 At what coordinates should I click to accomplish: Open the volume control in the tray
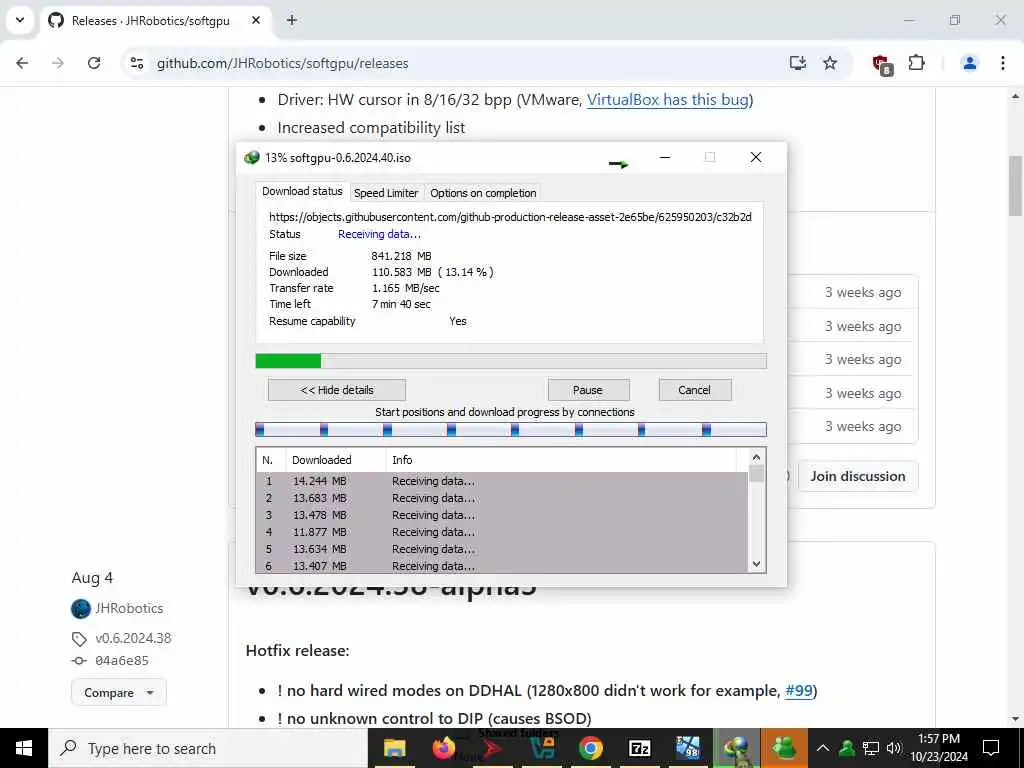(x=893, y=748)
